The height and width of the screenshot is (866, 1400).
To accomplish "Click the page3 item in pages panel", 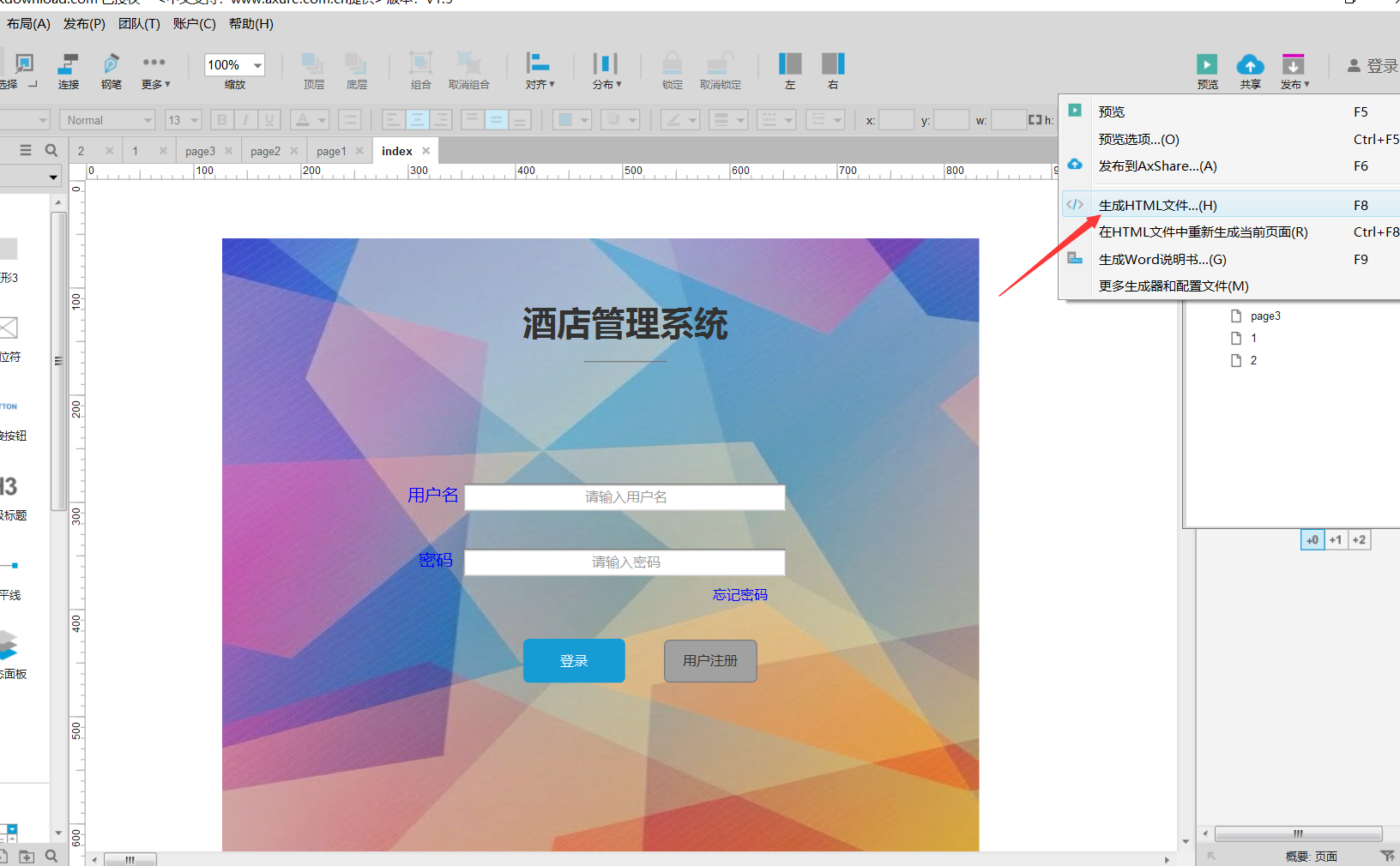I will click(1264, 316).
